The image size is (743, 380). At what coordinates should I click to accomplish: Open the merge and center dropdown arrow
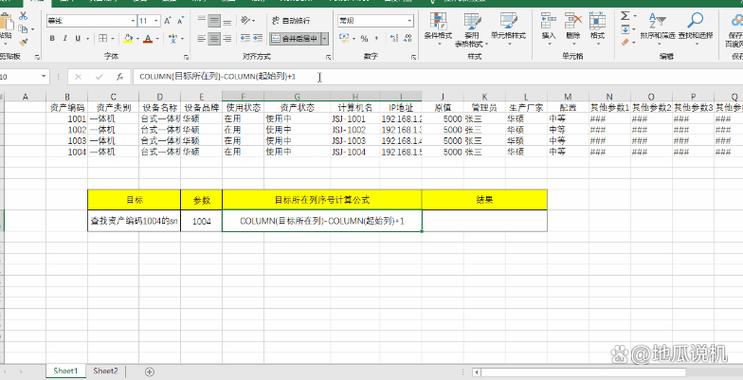coord(324,39)
